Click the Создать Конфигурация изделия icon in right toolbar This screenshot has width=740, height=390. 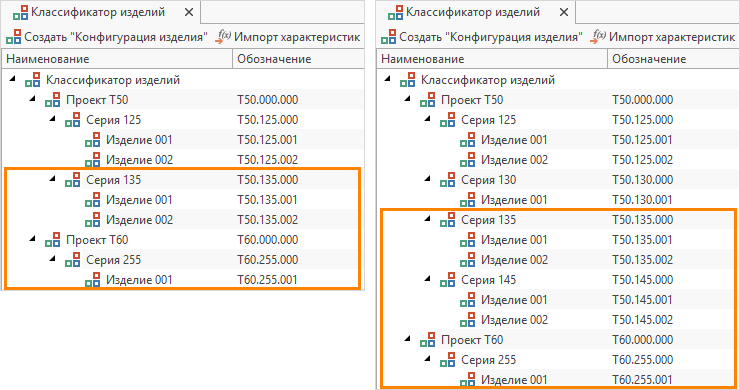pyautogui.click(x=389, y=37)
